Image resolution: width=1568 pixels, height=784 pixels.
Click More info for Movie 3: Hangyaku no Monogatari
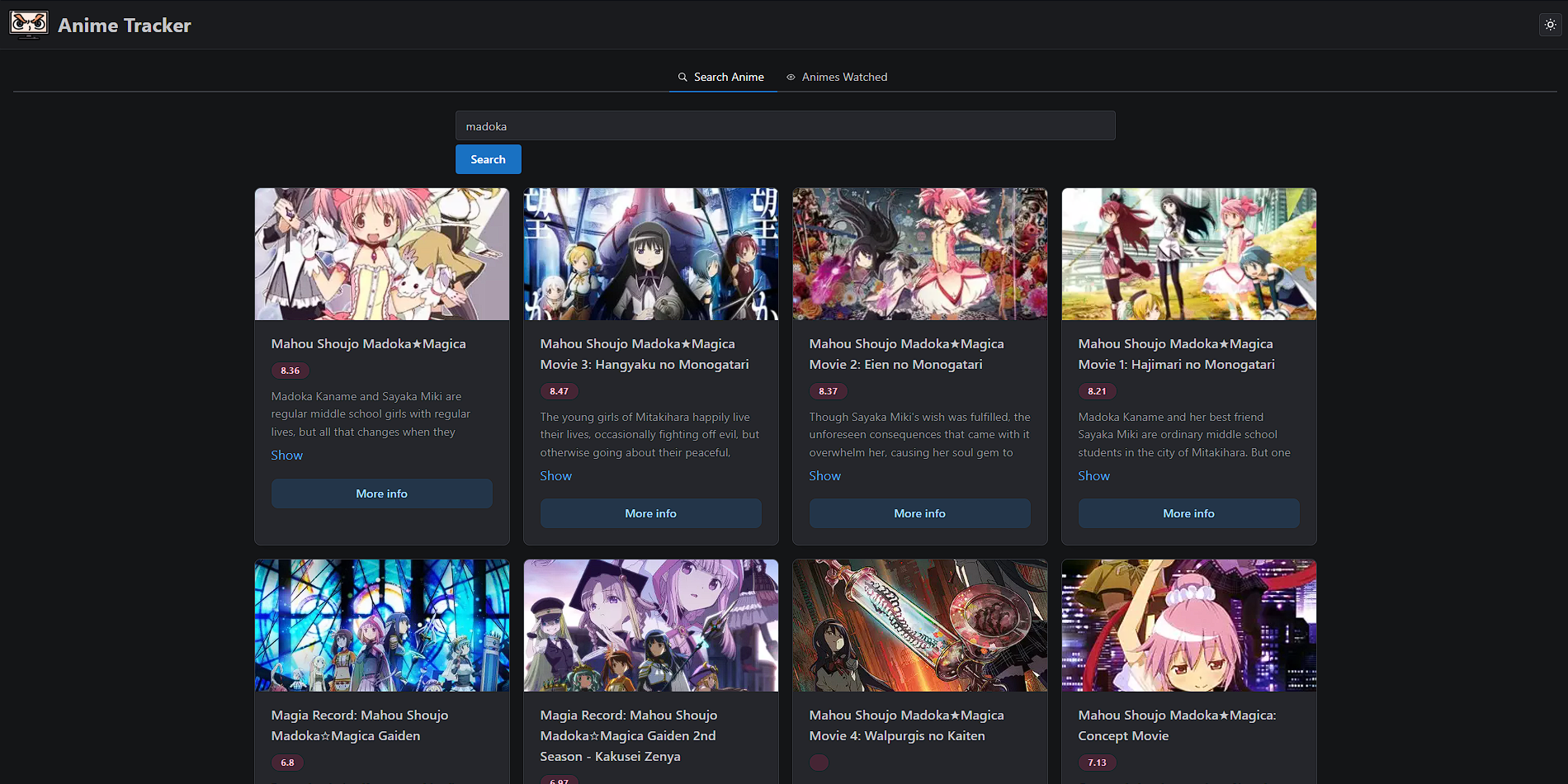[651, 513]
